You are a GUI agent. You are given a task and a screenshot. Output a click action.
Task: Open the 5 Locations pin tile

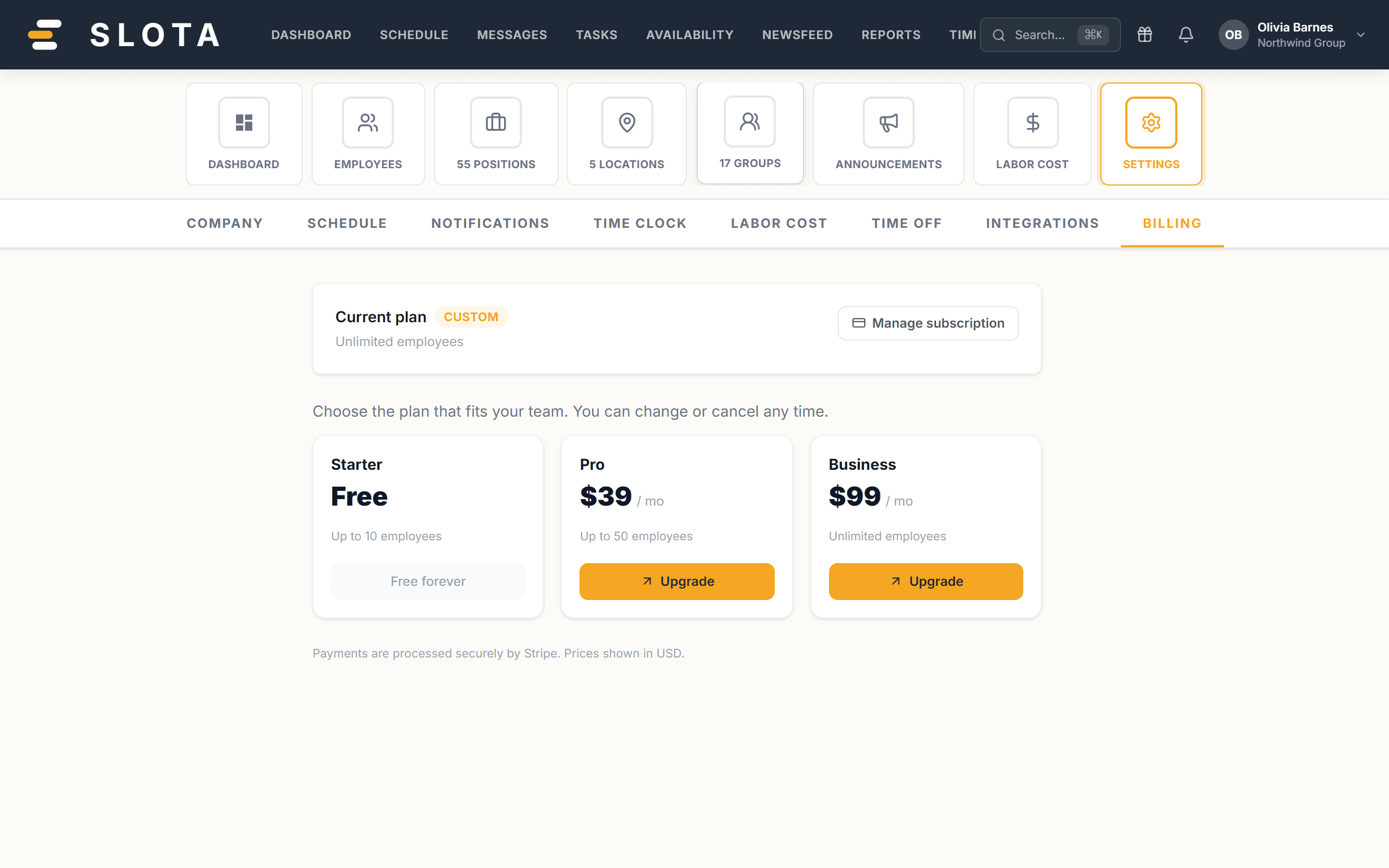pos(626,134)
